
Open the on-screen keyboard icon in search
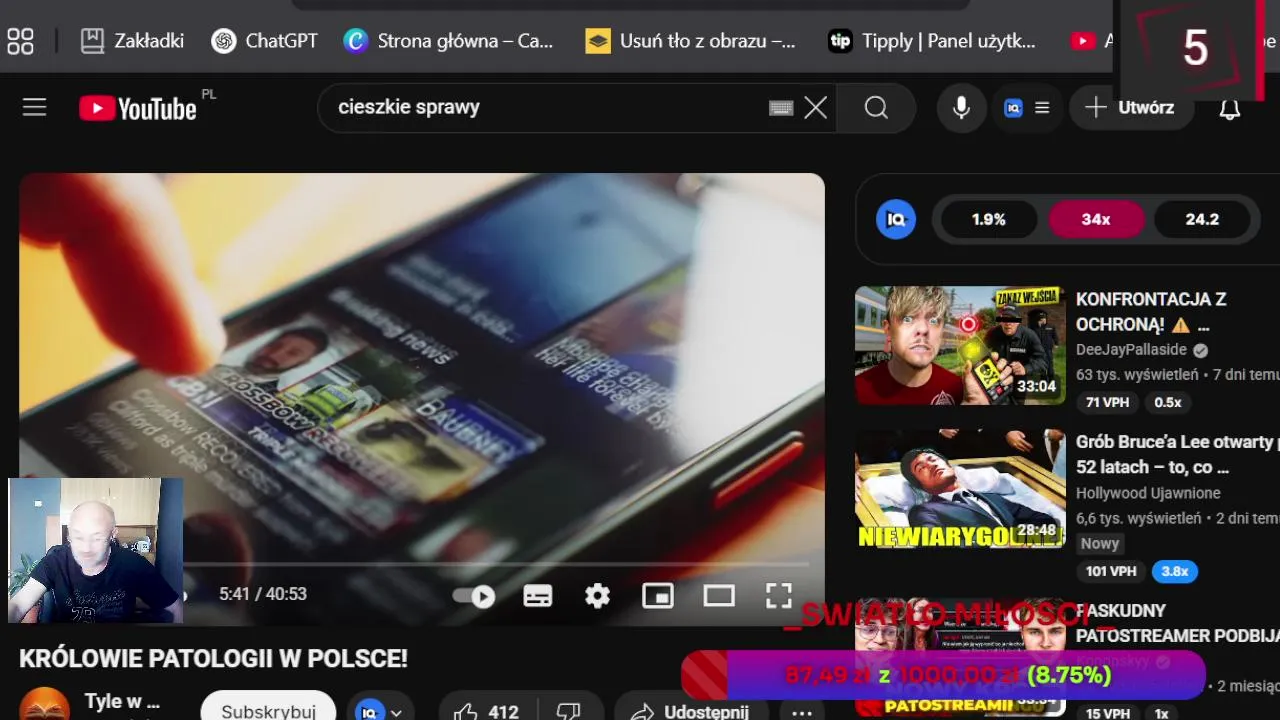pyautogui.click(x=781, y=108)
